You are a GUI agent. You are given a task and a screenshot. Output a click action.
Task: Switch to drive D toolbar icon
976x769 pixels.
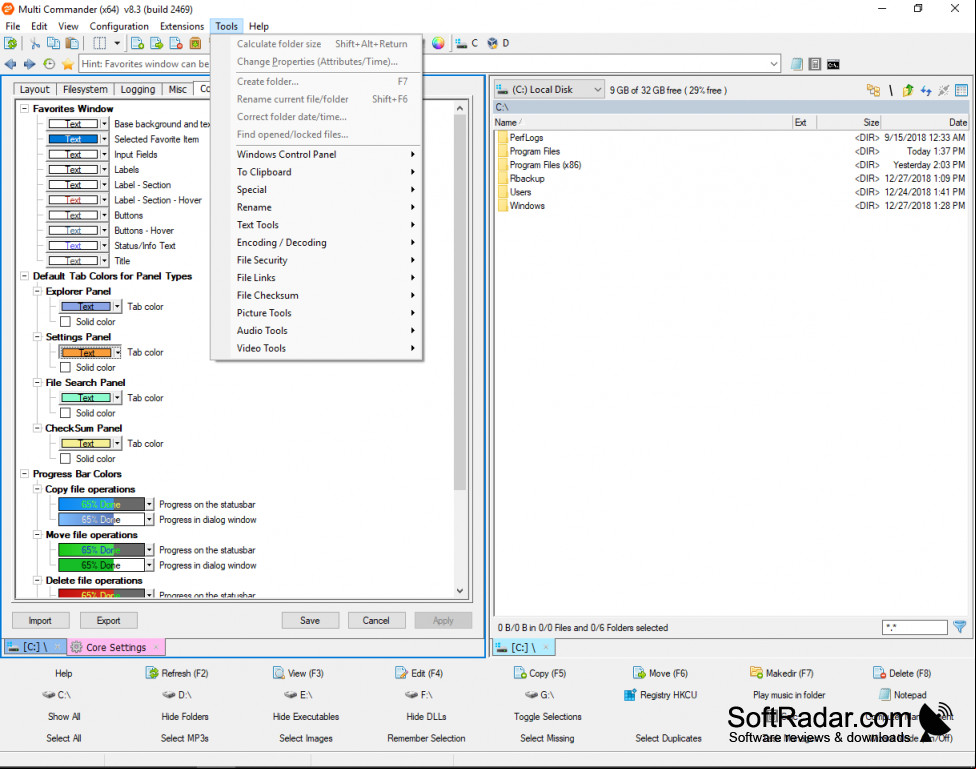tap(498, 43)
